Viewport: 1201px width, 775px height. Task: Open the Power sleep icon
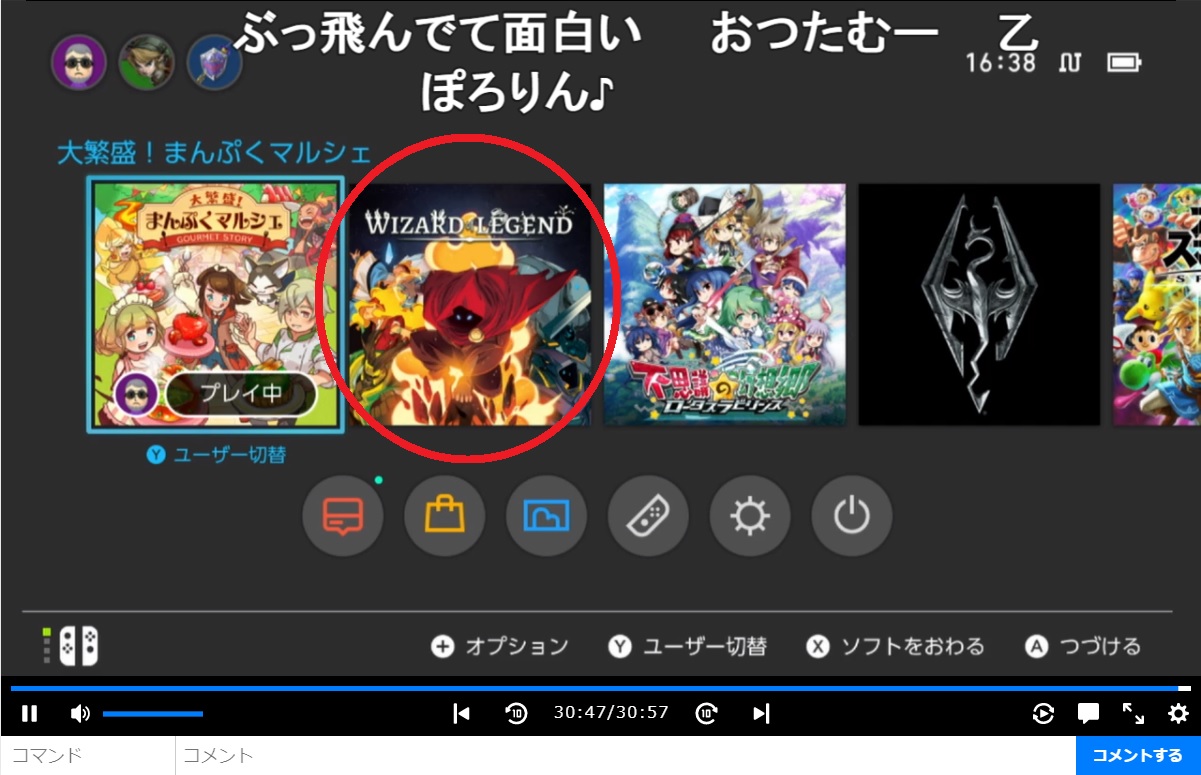coord(851,516)
